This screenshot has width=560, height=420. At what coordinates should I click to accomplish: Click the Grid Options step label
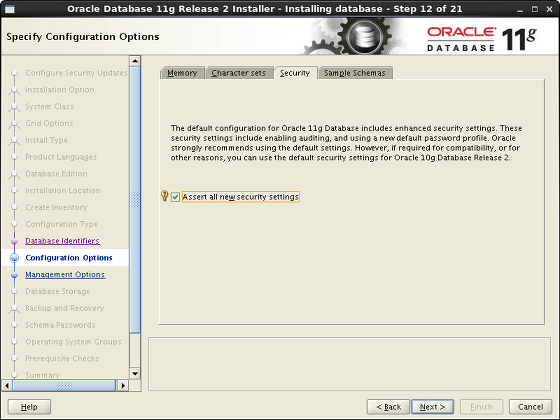(x=49, y=124)
